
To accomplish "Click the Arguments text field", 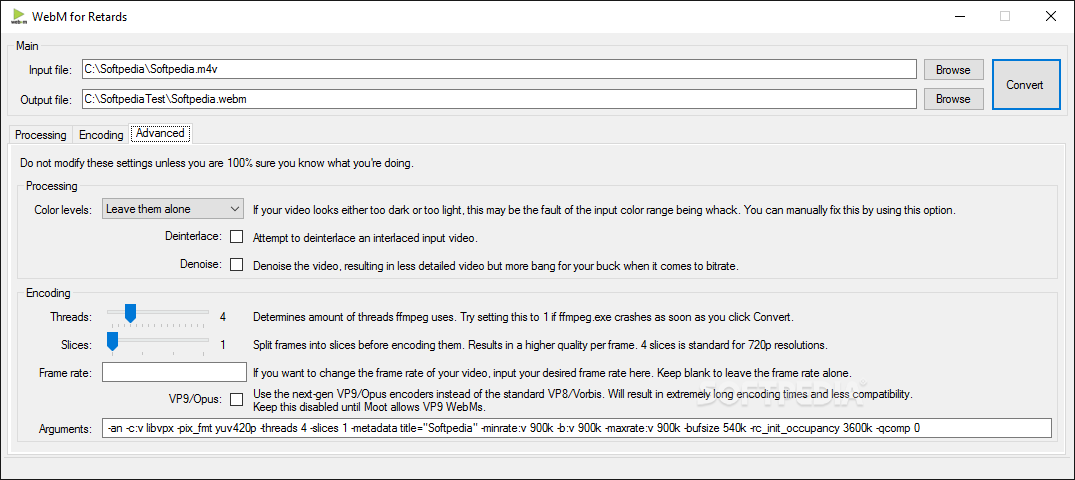I will 576,429.
